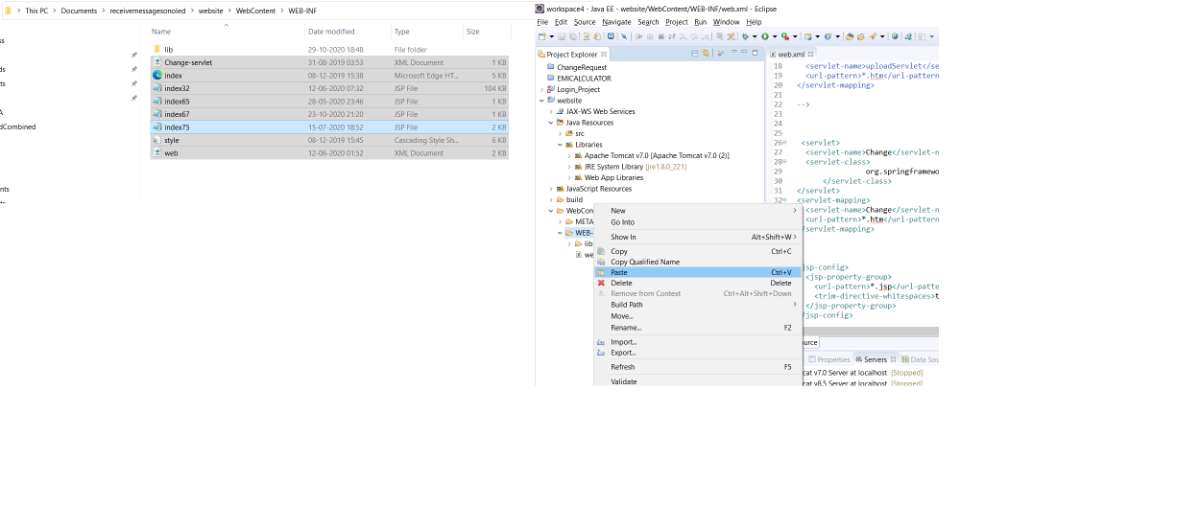Open dropdown arrow next to External Tools icon
Viewport: 1200px width, 528px height.
[795, 36]
